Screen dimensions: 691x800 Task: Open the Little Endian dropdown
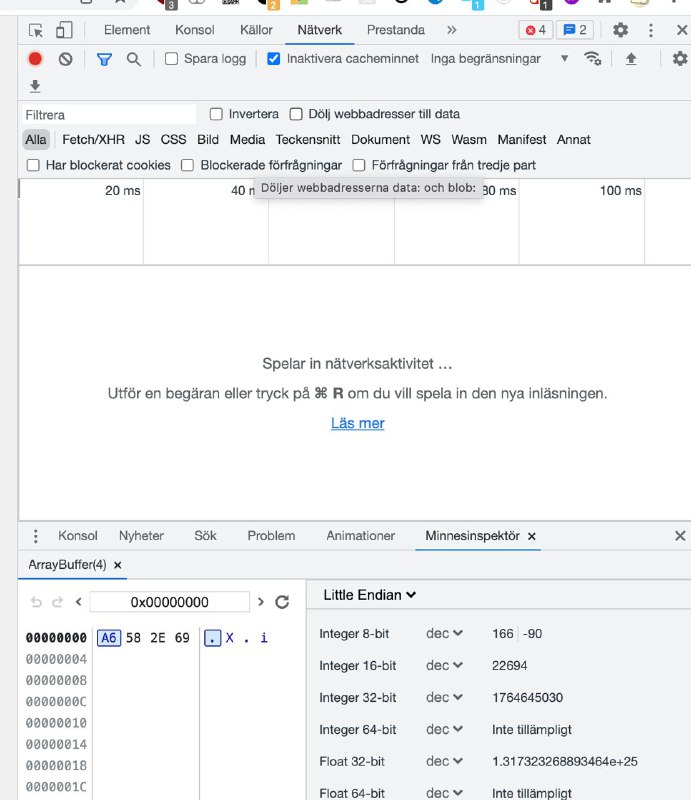click(369, 595)
